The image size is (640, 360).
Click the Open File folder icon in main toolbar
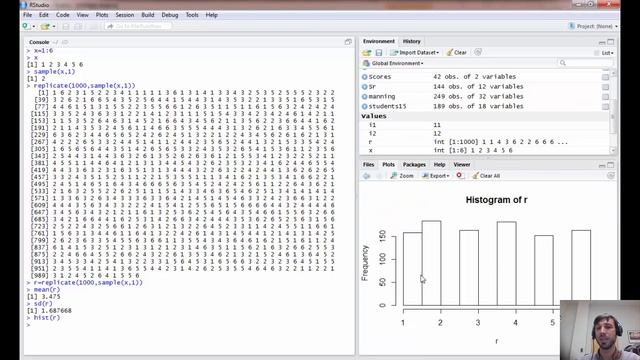(44, 26)
